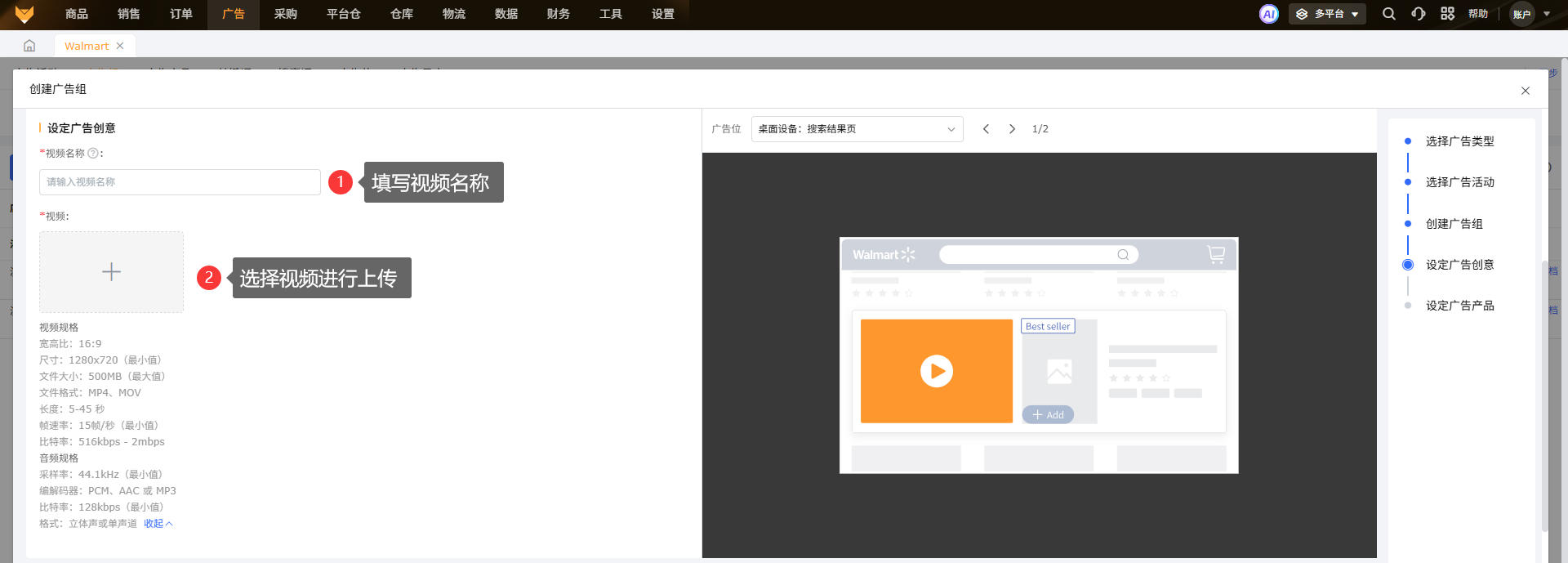Open the 物流 menu
Screen dimensions: 1568x563
pos(454,14)
